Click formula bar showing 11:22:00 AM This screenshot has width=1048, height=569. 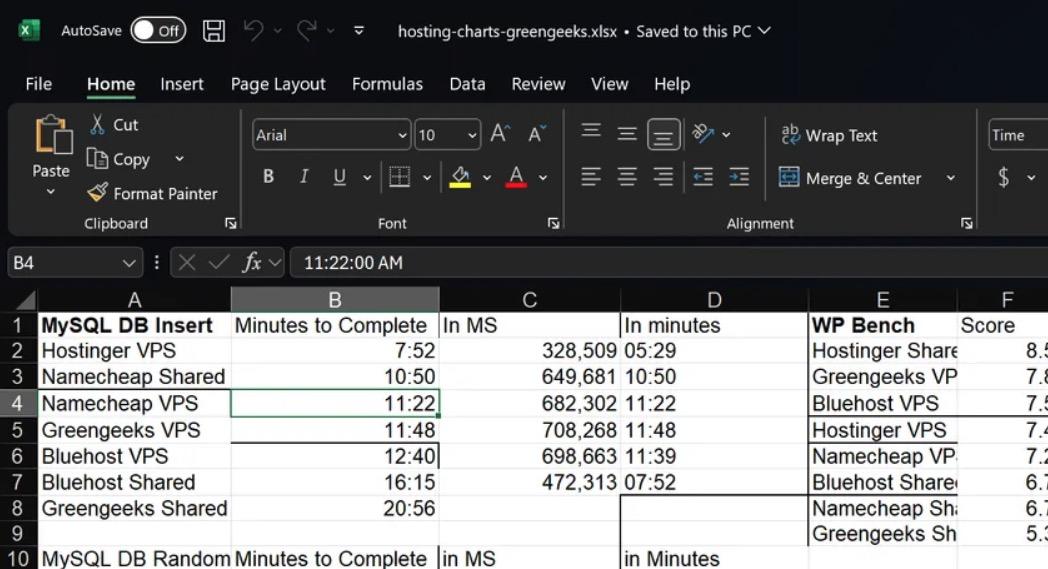click(x=668, y=263)
